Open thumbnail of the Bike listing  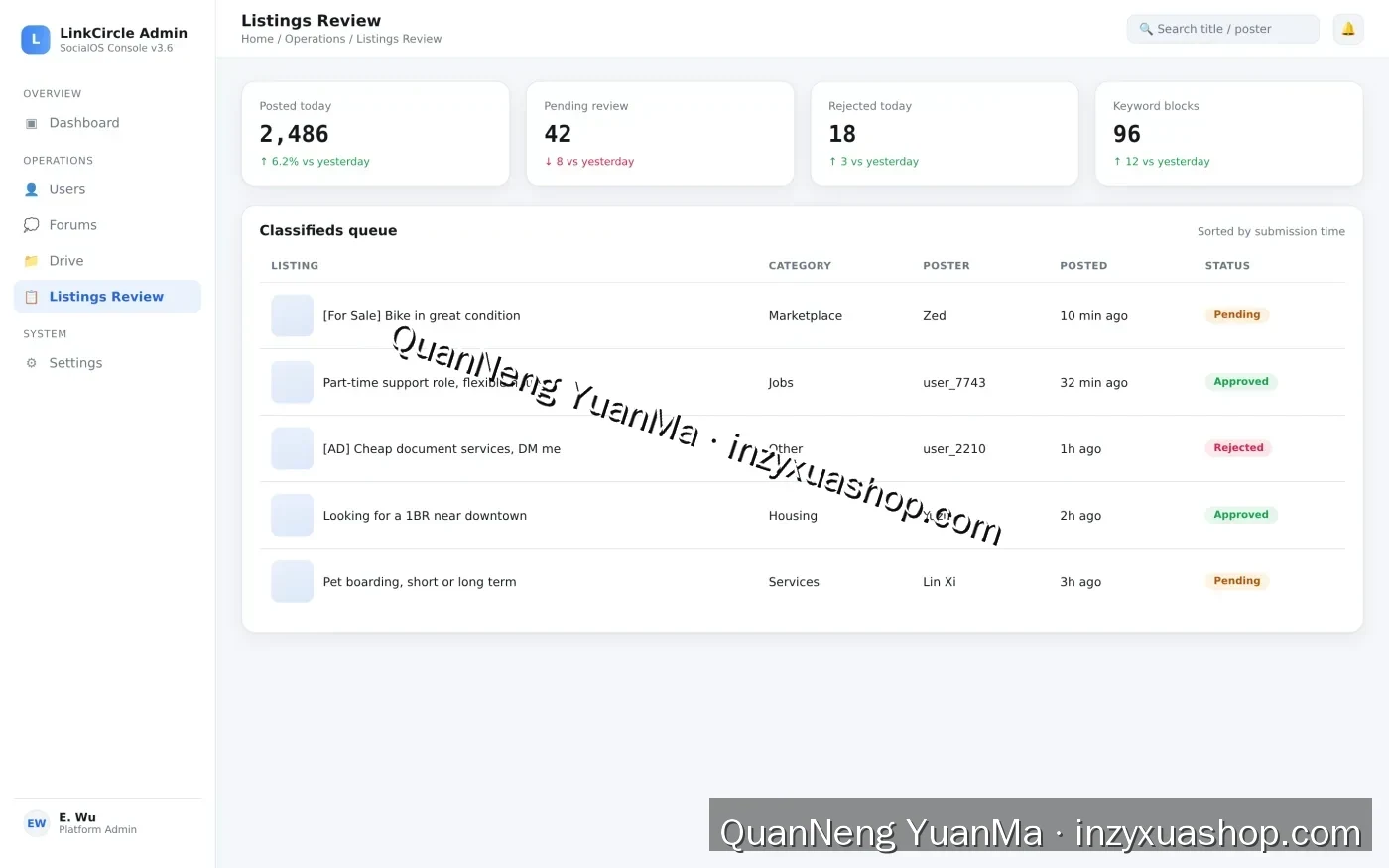292,315
